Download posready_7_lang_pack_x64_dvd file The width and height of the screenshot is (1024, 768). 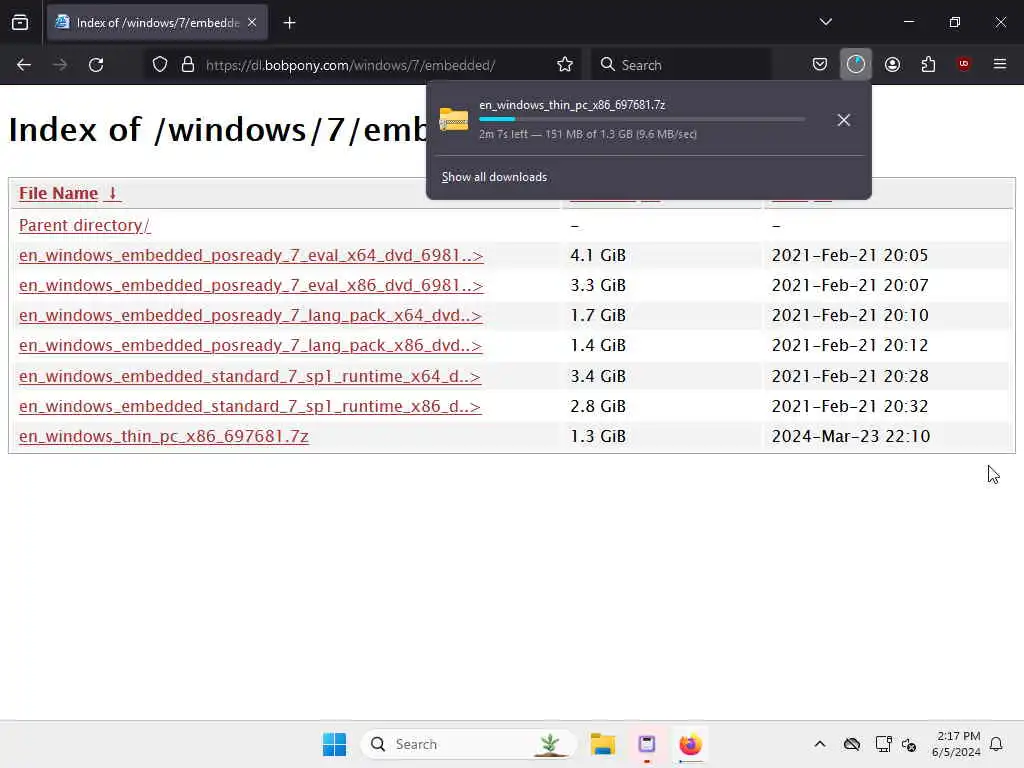point(250,315)
